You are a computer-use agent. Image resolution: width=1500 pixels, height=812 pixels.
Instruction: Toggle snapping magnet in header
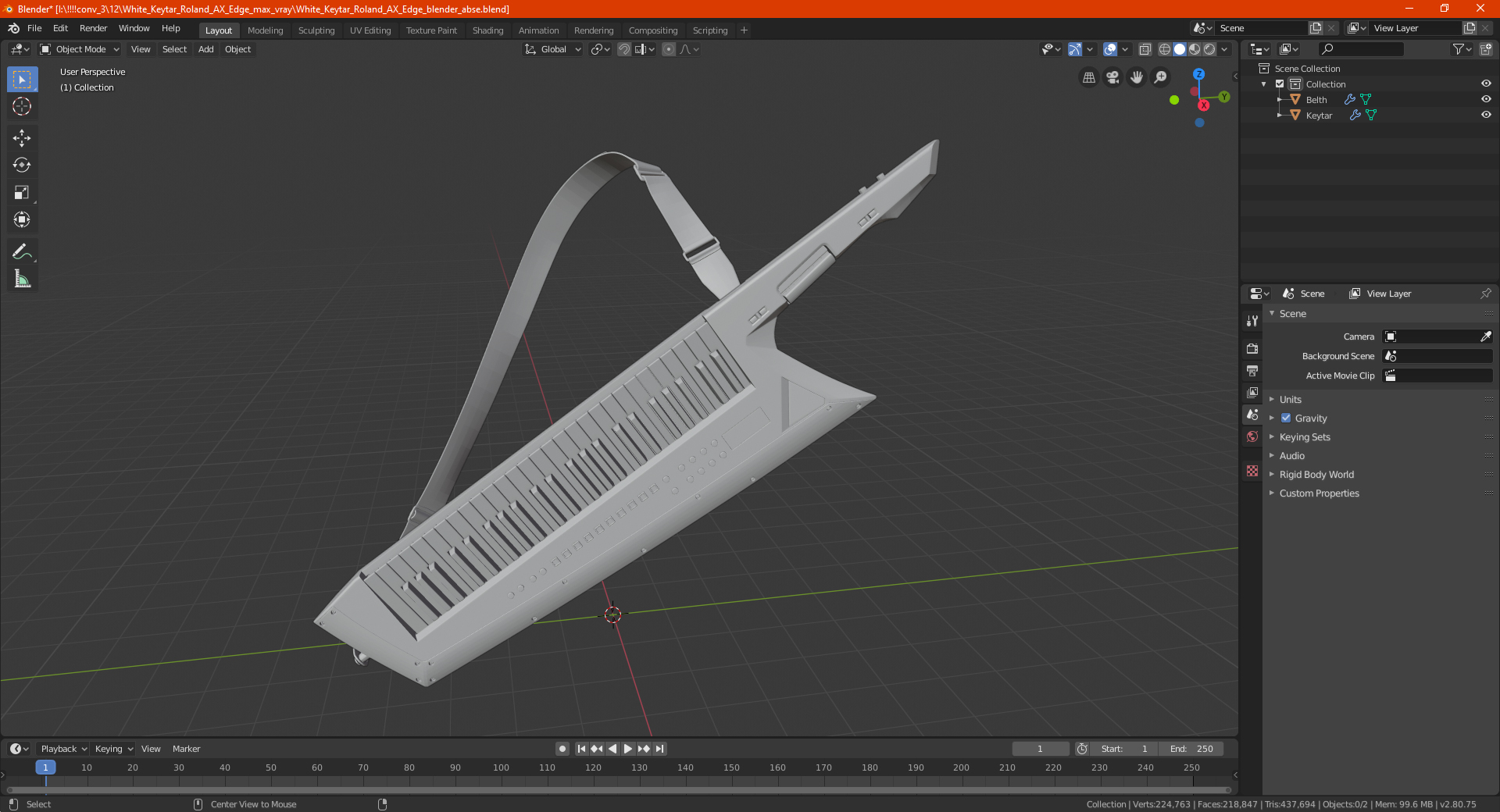coord(624,49)
